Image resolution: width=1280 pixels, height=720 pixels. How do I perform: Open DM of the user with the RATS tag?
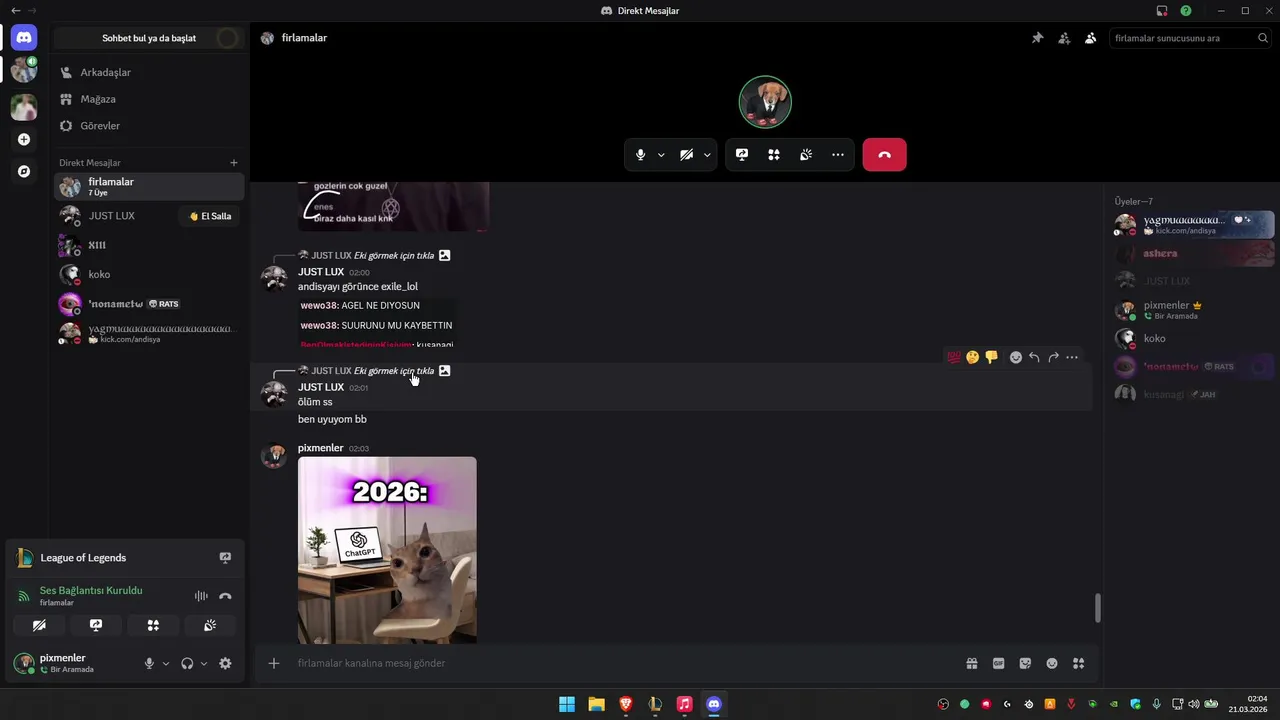coord(148,304)
